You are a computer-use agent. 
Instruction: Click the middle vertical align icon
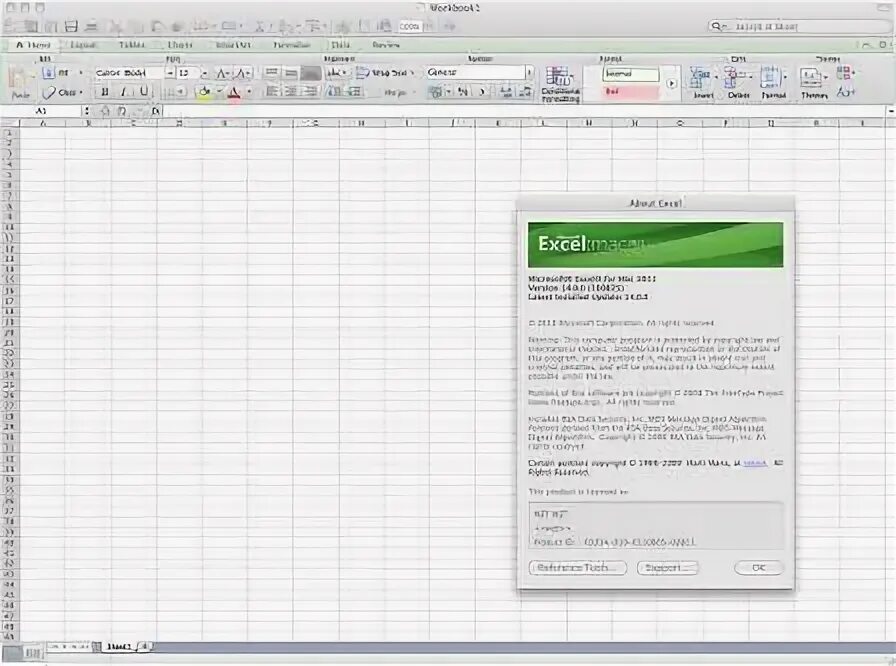tap(291, 73)
